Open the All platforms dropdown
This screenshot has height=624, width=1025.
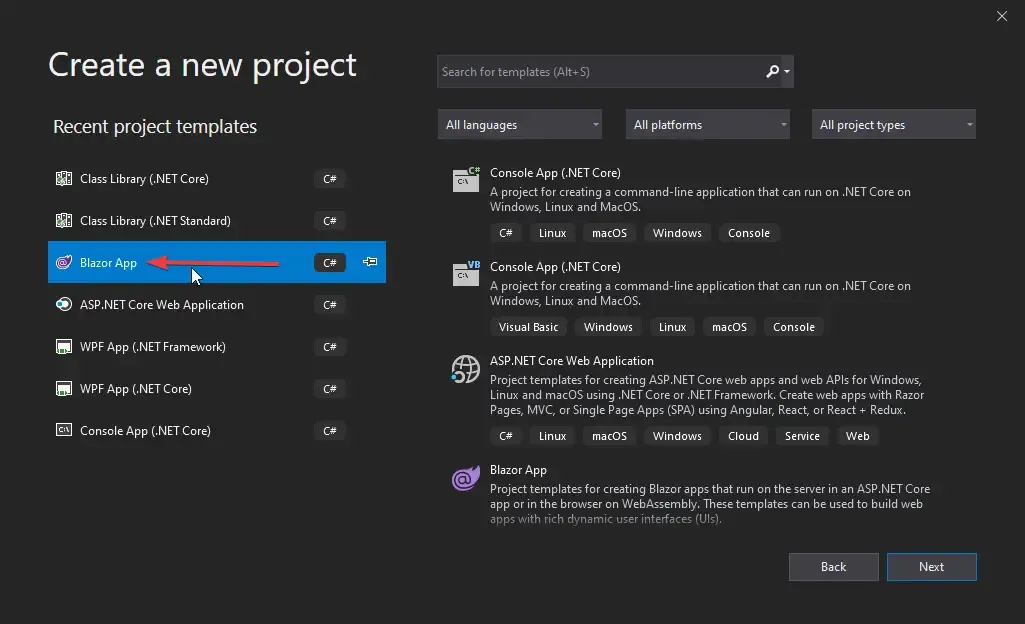[x=707, y=124]
